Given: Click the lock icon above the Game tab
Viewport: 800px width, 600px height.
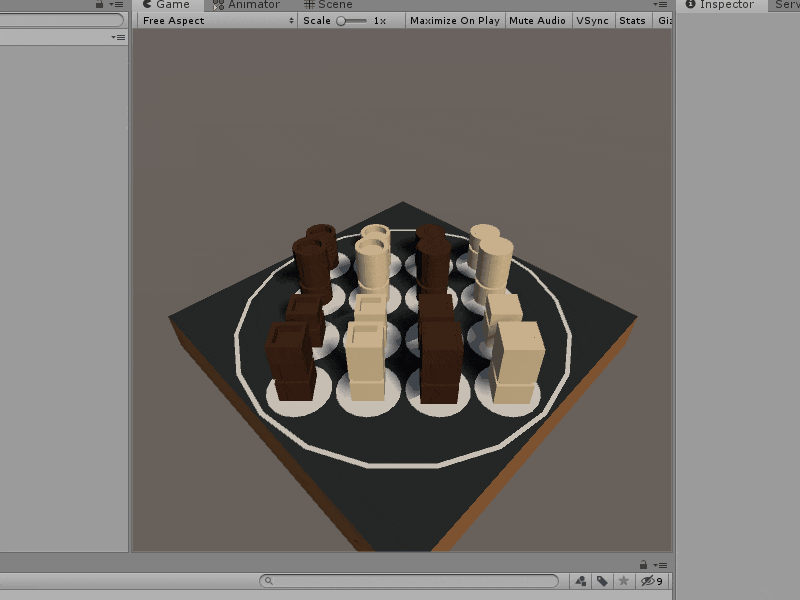Looking at the screenshot, I should (x=99, y=4).
